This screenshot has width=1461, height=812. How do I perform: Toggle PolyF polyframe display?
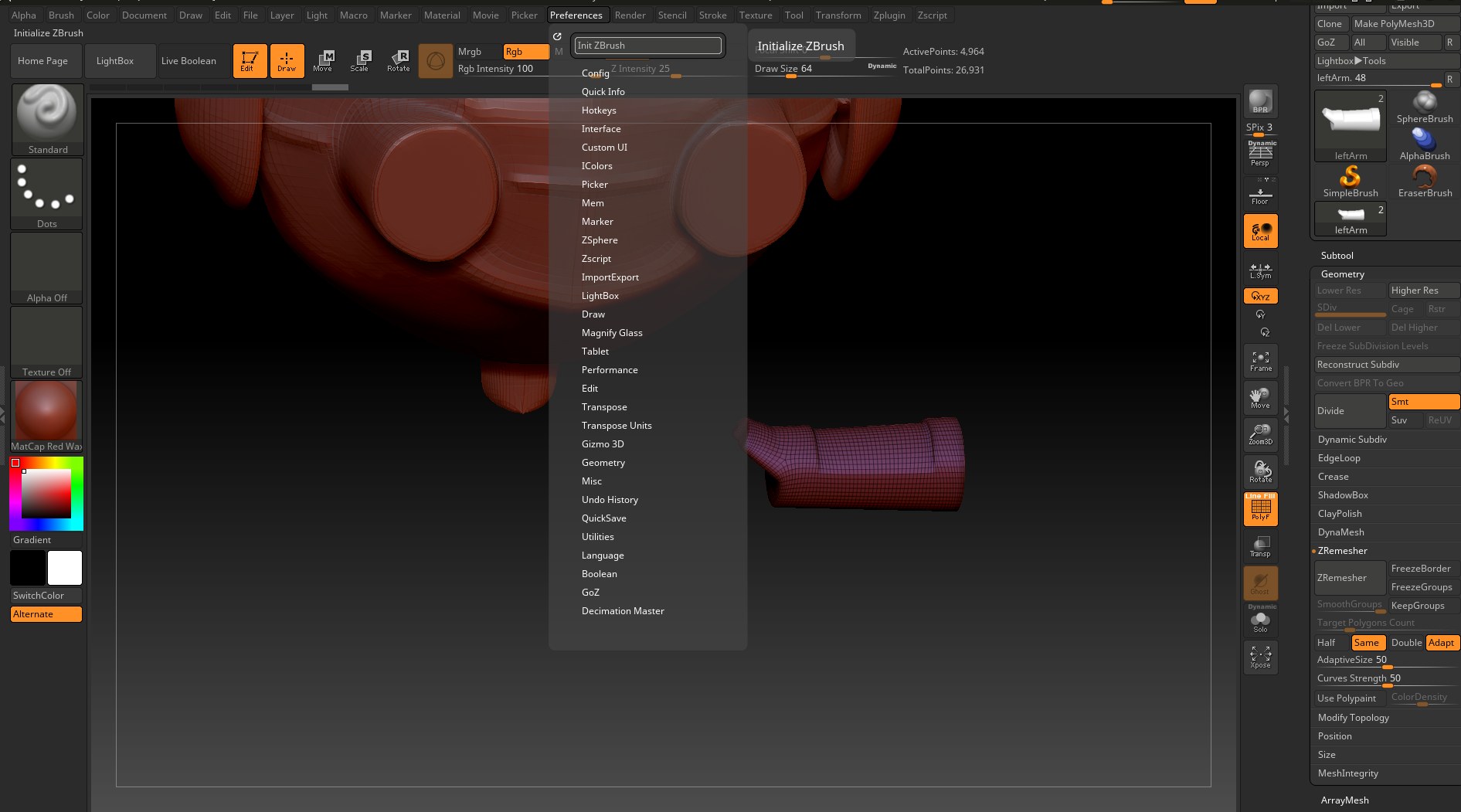coord(1260,509)
